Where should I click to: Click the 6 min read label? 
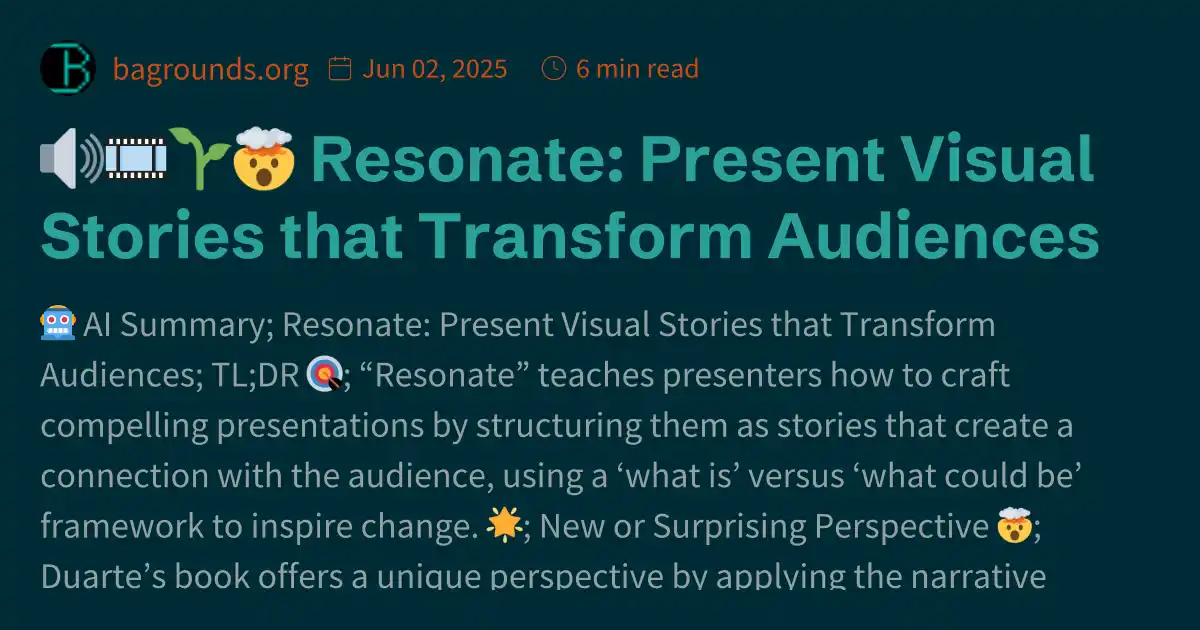click(637, 68)
